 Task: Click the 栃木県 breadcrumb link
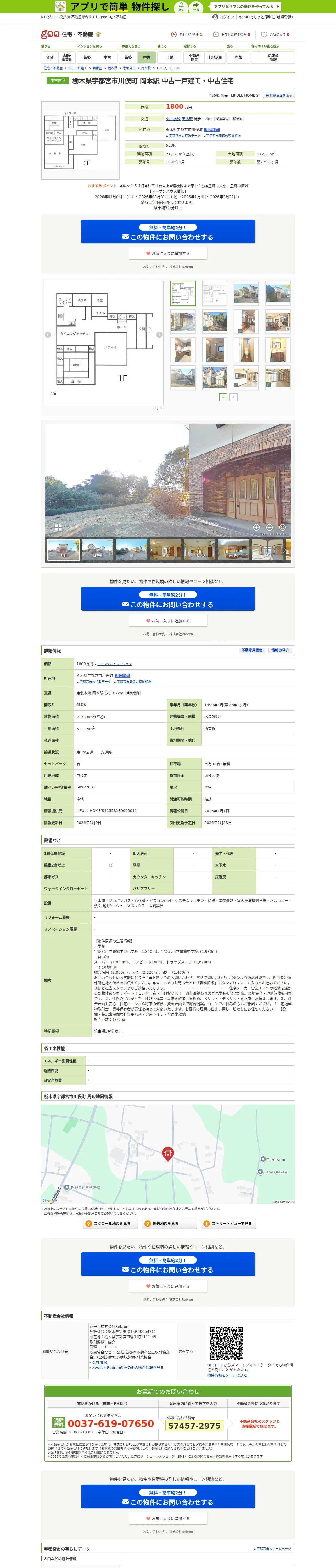112,68
